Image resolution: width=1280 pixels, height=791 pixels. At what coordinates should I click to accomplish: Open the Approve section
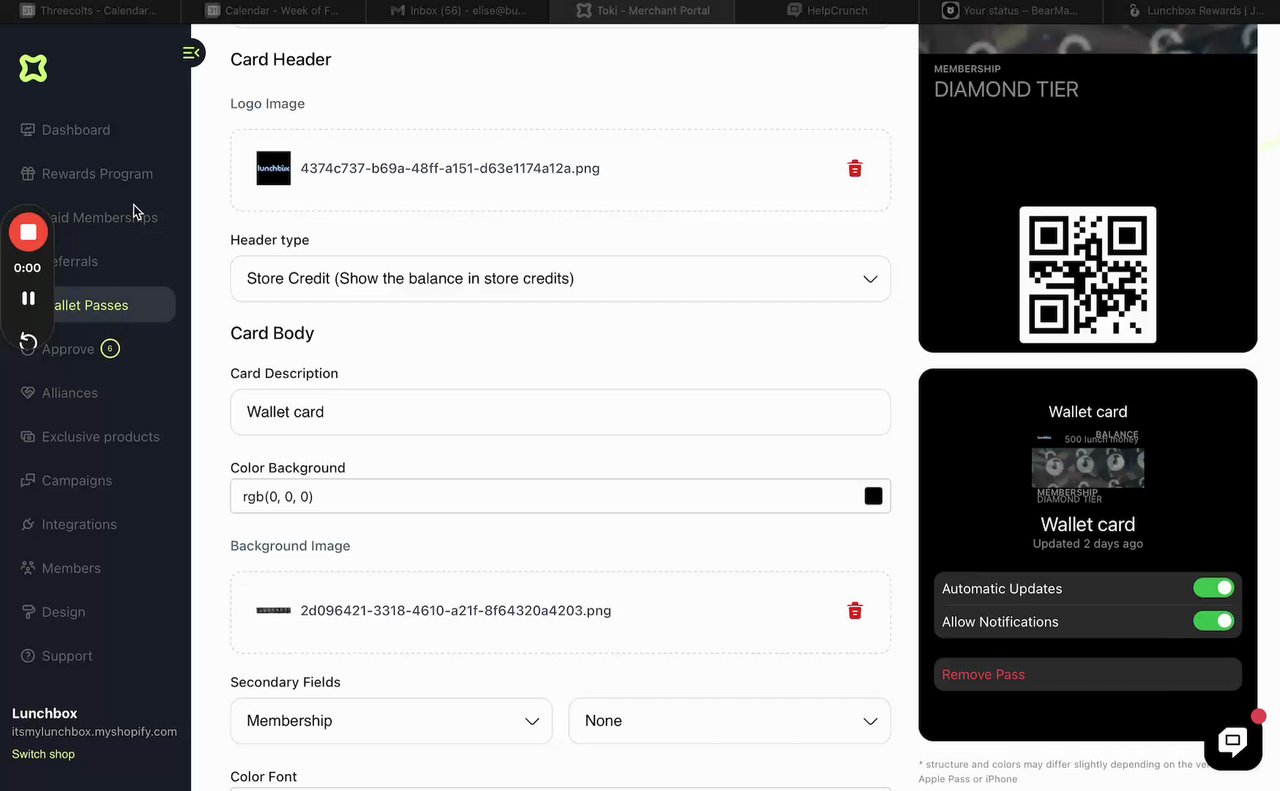(x=68, y=349)
